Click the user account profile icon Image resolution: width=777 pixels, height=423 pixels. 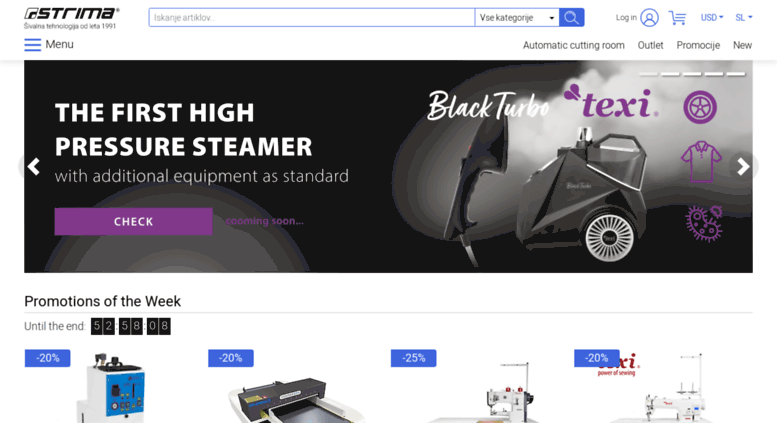click(649, 18)
